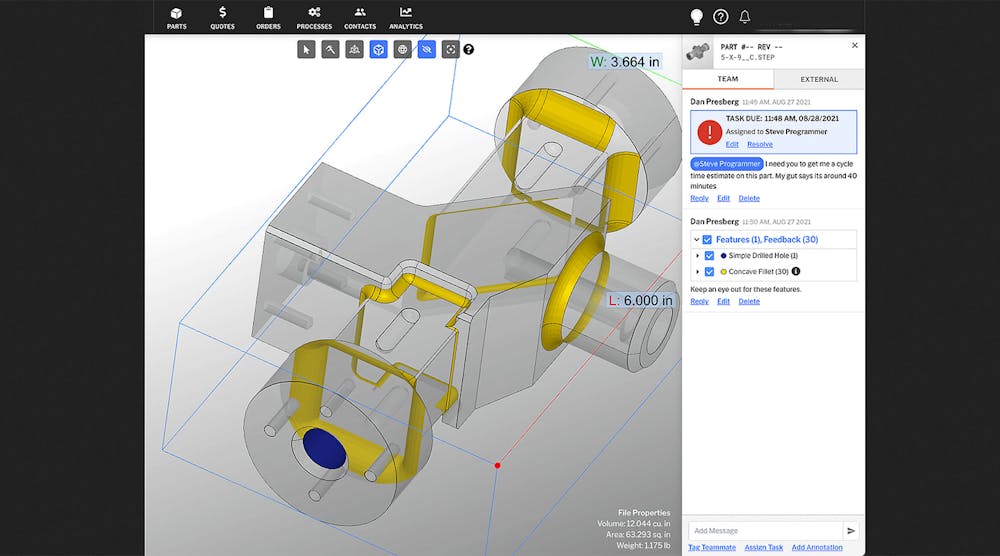
Task: Click the Simple Drilled Hole (1) label
Action: [x=763, y=256]
